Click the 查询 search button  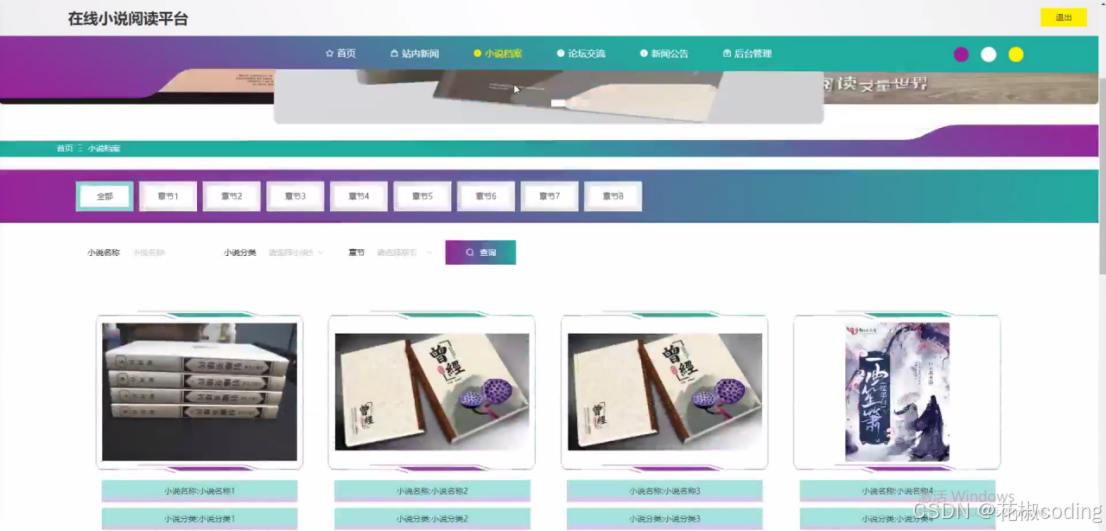(480, 252)
